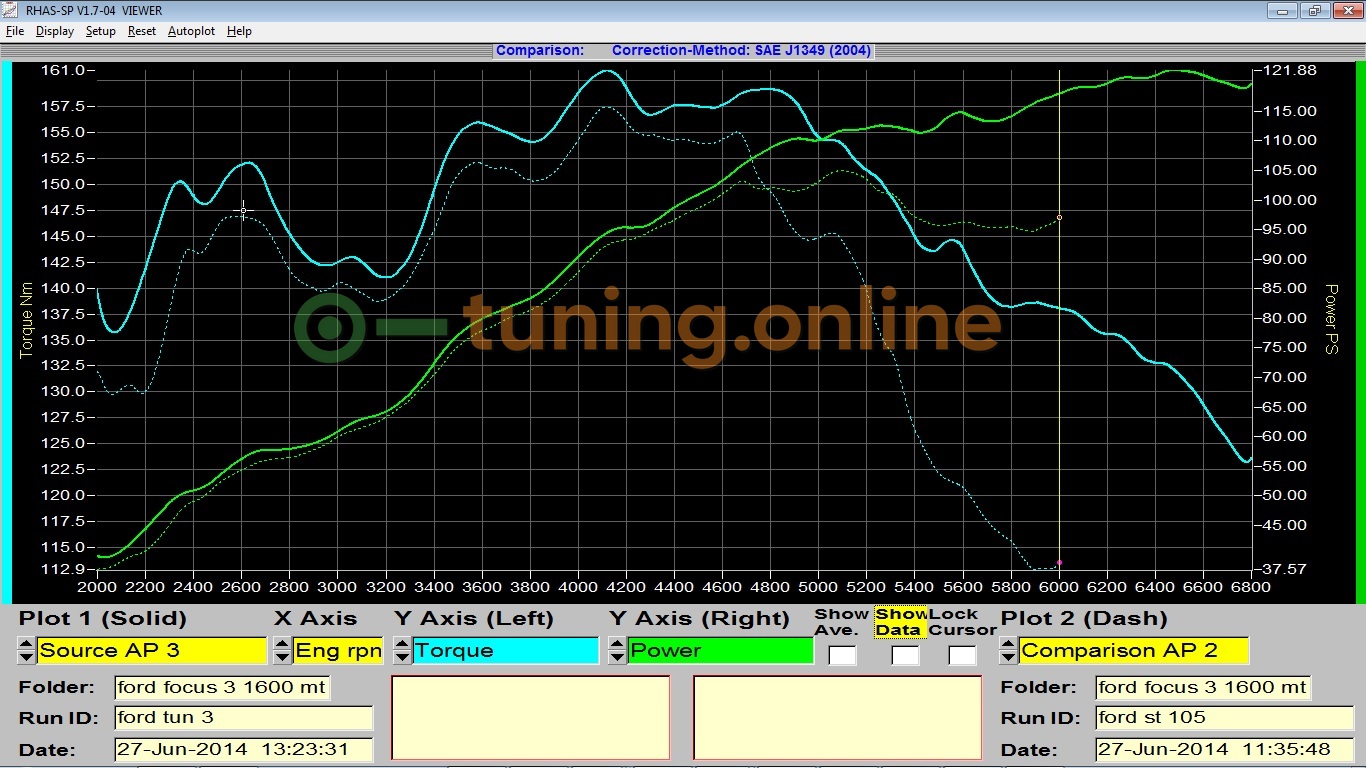Click the Plot 1 Folder field
The image size is (1366, 768).
click(222, 687)
